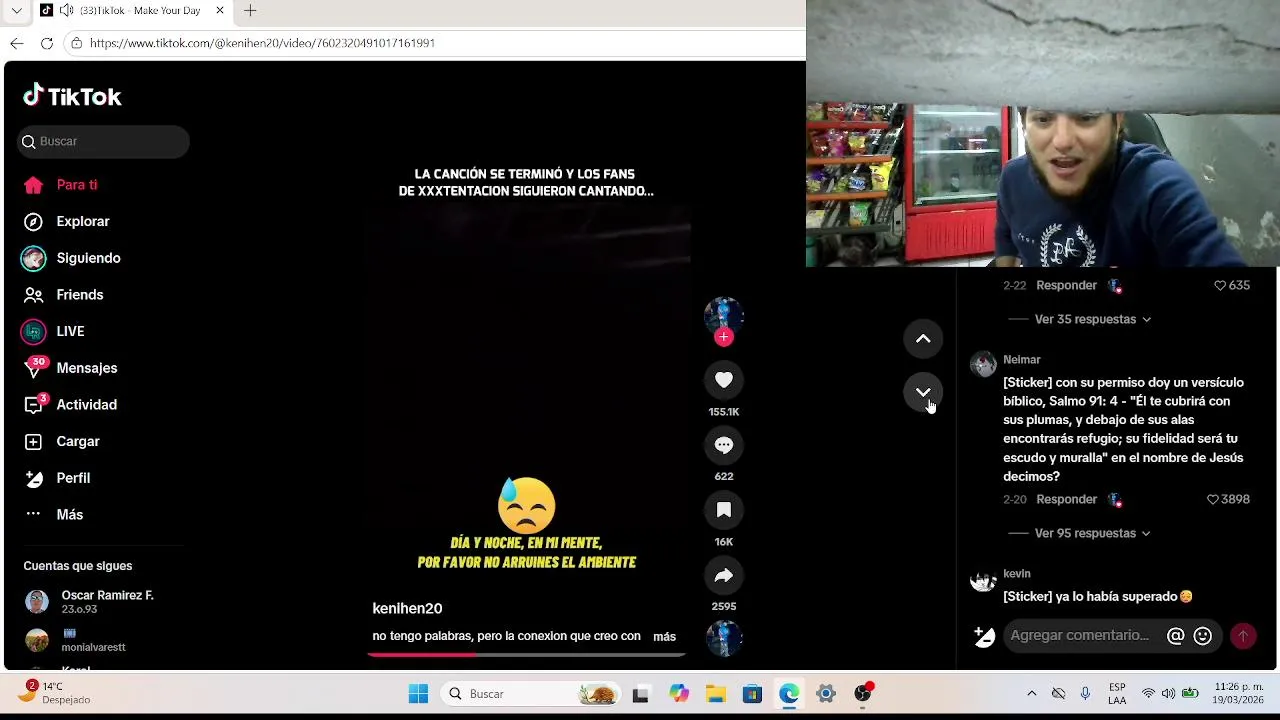Open the Explorar page

[x=66, y=221]
